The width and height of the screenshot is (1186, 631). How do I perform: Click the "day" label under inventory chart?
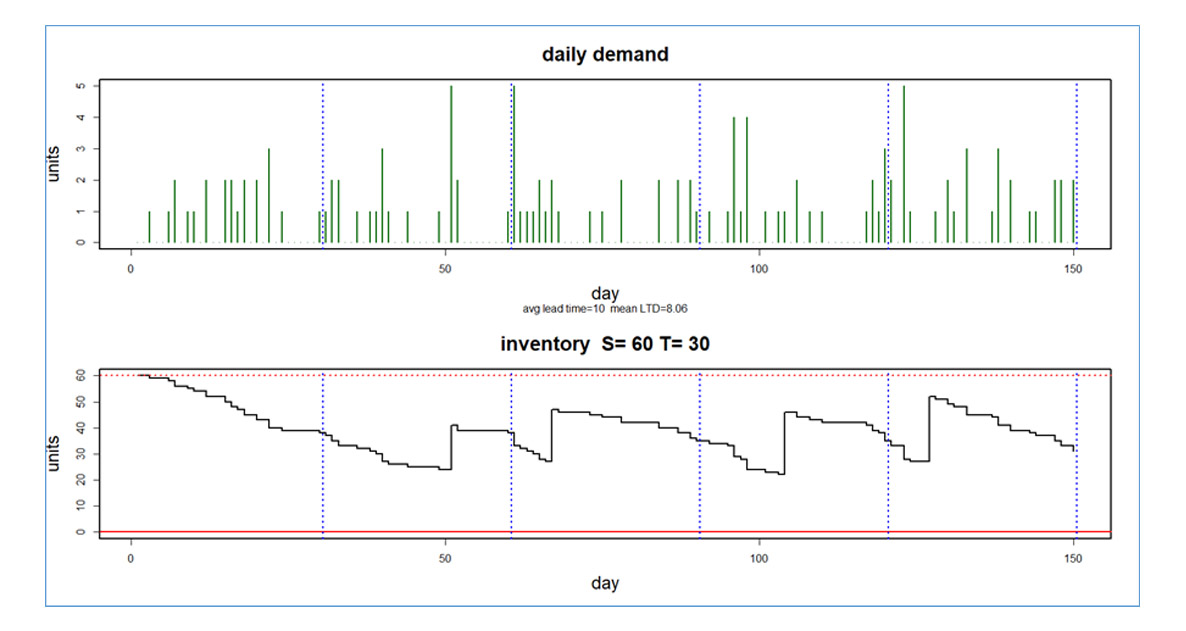[605, 583]
